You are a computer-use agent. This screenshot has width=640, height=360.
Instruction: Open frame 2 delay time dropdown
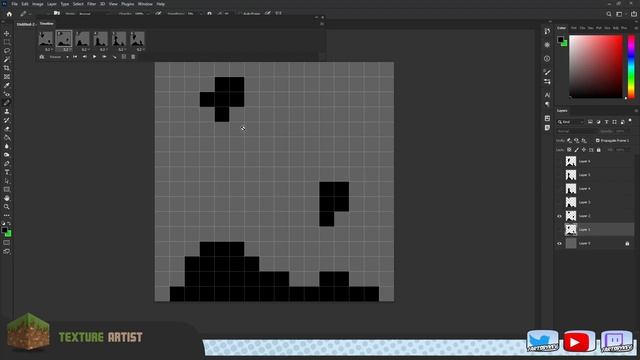coord(67,49)
